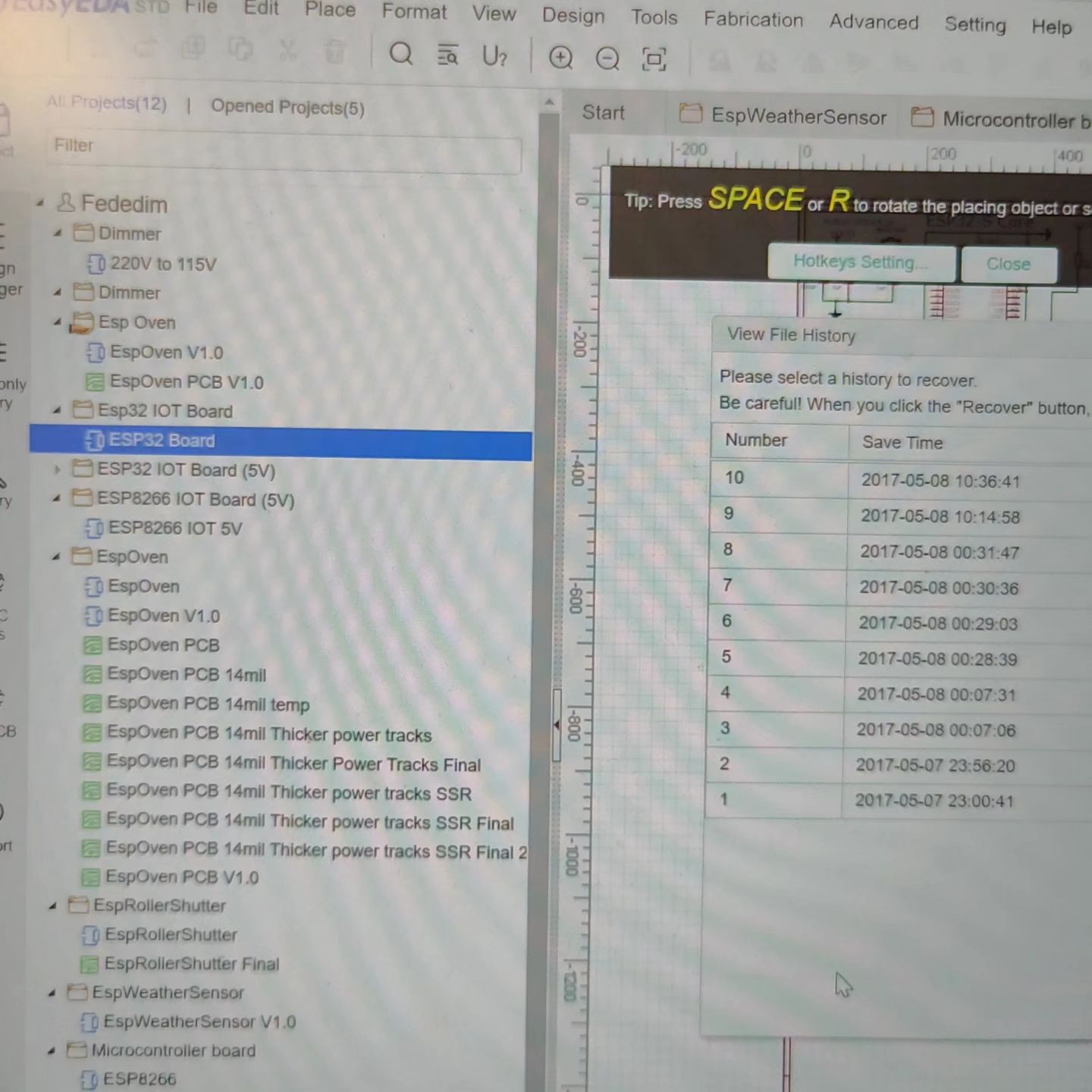Collapse the EspWeatherSensor folder
This screenshot has height=1092, width=1092.
click(52, 993)
